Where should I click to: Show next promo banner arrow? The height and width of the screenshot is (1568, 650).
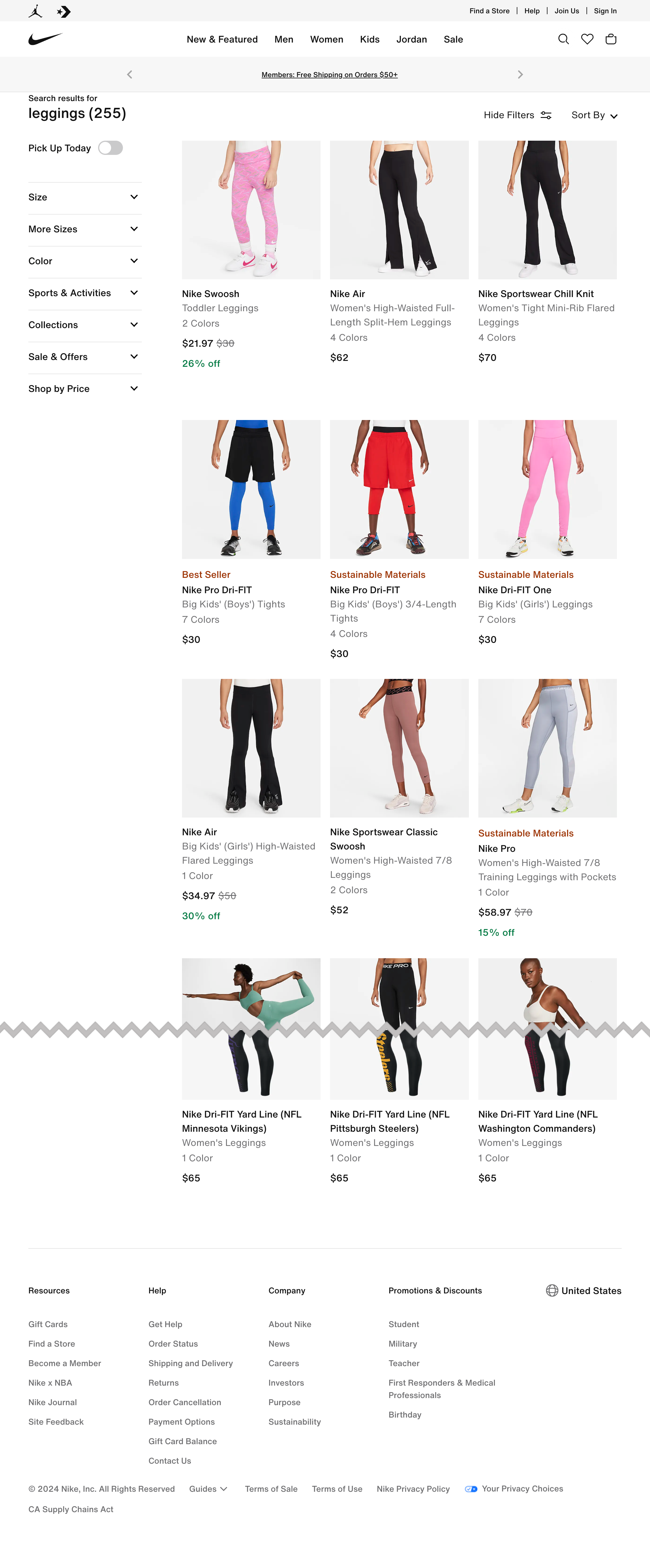[520, 74]
